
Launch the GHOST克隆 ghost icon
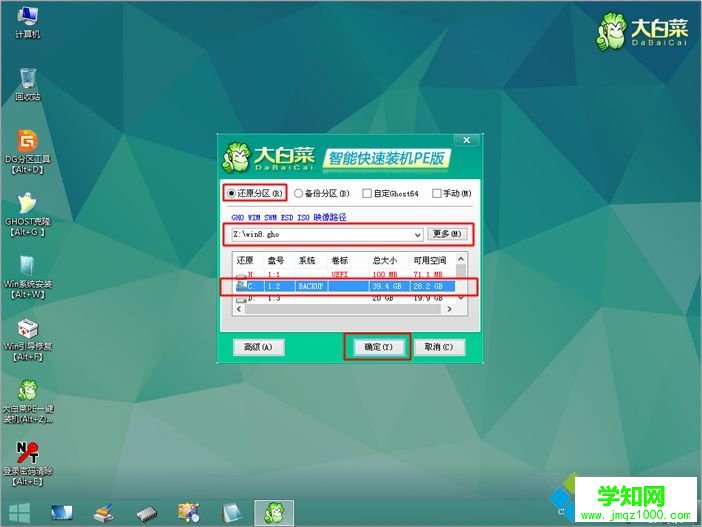coord(28,214)
